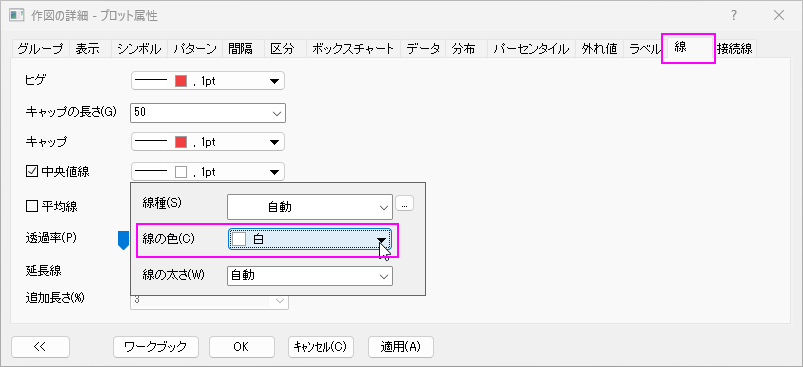Select the データ tab
The height and width of the screenshot is (367, 803).
[423, 49]
